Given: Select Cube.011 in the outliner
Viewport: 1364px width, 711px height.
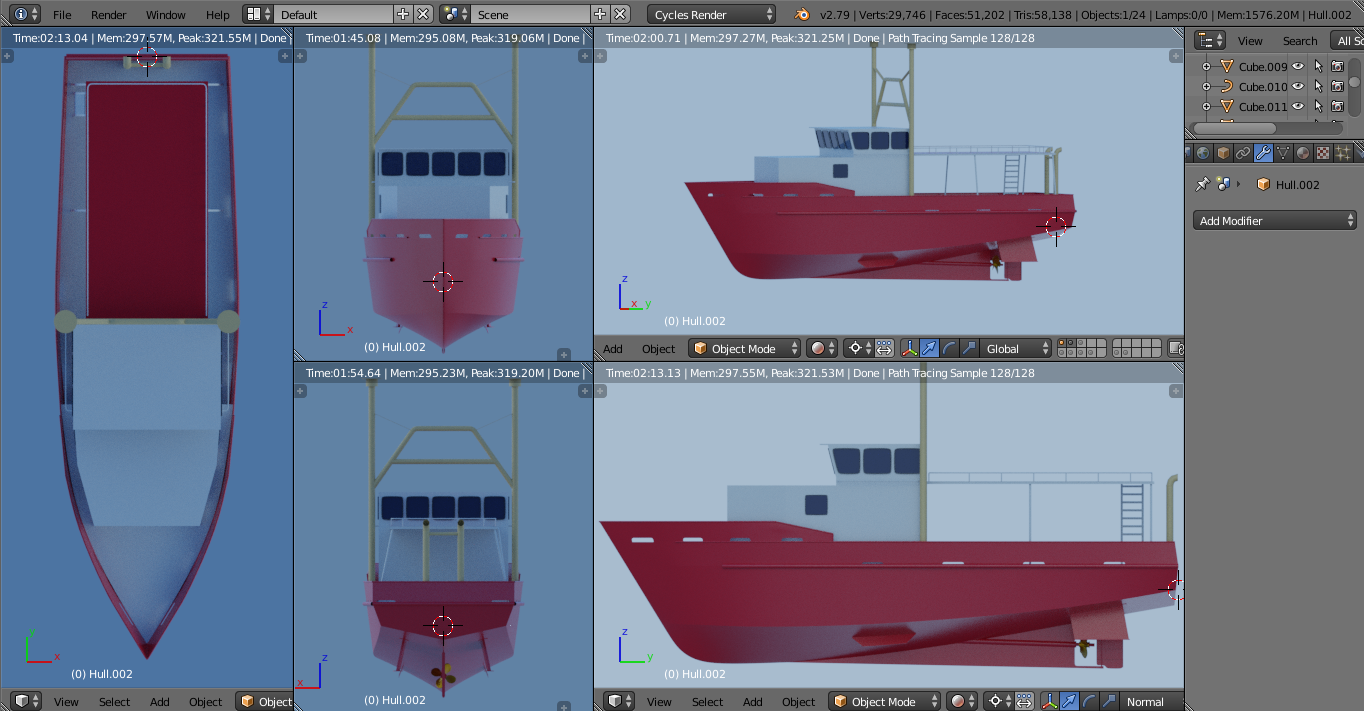Looking at the screenshot, I should click(1263, 106).
